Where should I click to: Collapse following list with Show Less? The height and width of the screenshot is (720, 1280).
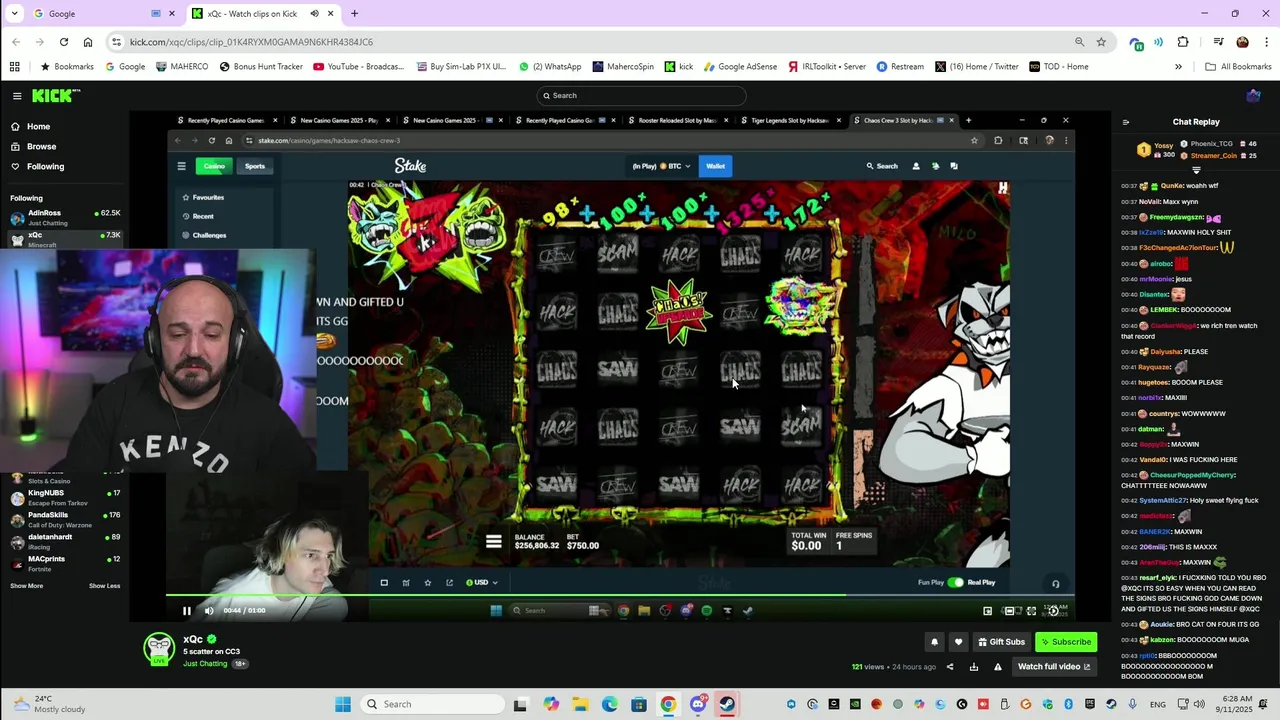coord(104,586)
